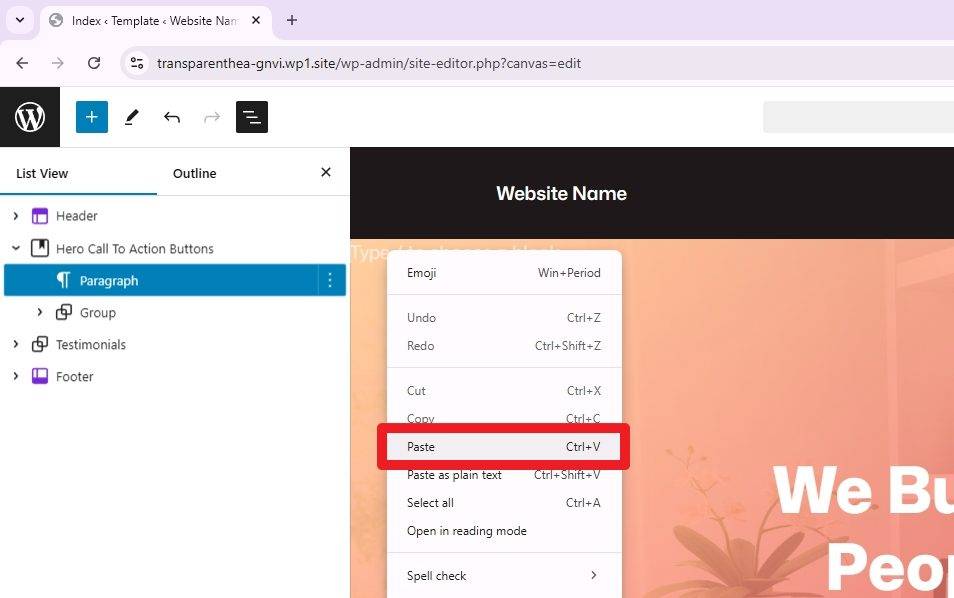Toggle the List View toolbar icon
Image resolution: width=954 pixels, height=598 pixels.
pos(251,117)
